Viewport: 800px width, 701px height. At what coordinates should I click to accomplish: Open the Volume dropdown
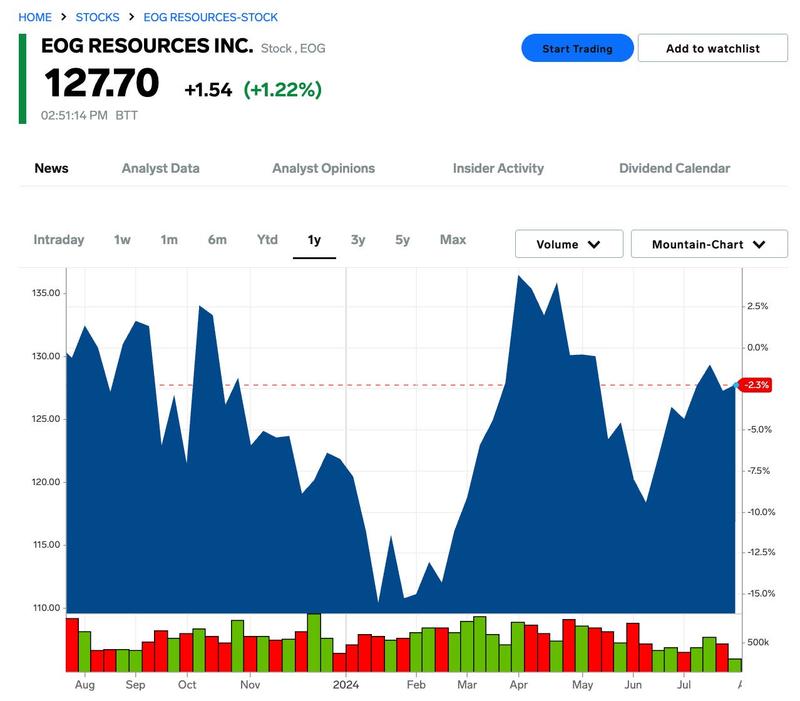569,244
